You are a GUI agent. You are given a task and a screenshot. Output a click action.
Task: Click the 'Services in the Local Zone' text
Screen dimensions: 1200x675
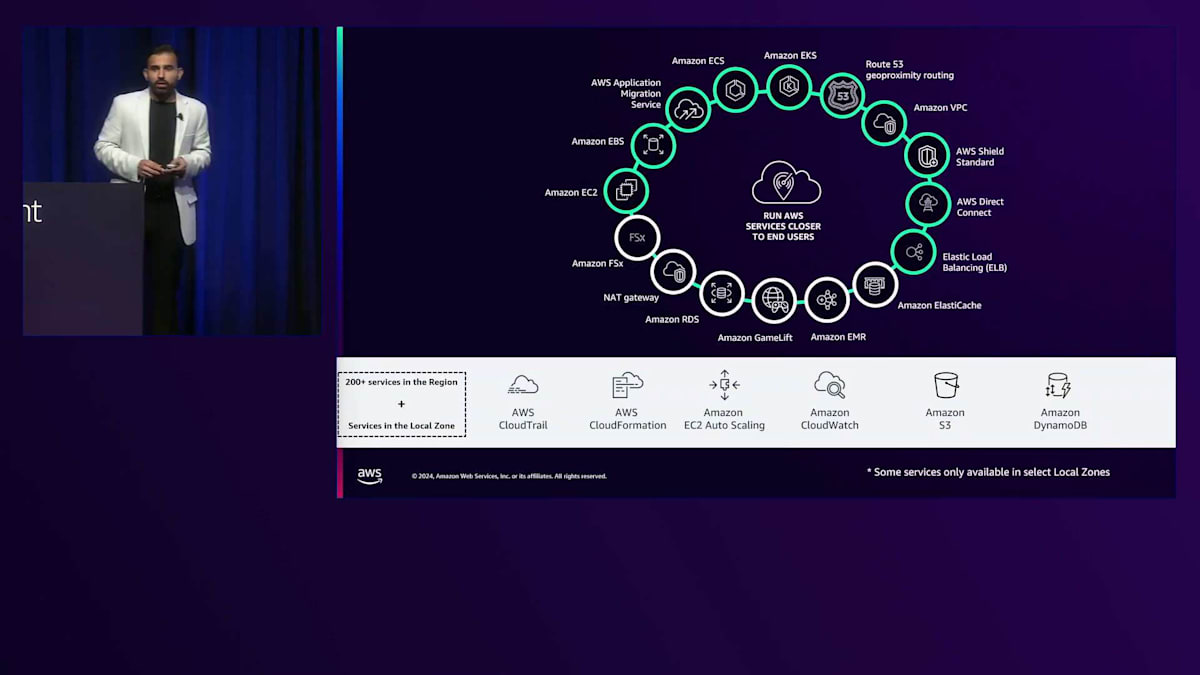401,426
